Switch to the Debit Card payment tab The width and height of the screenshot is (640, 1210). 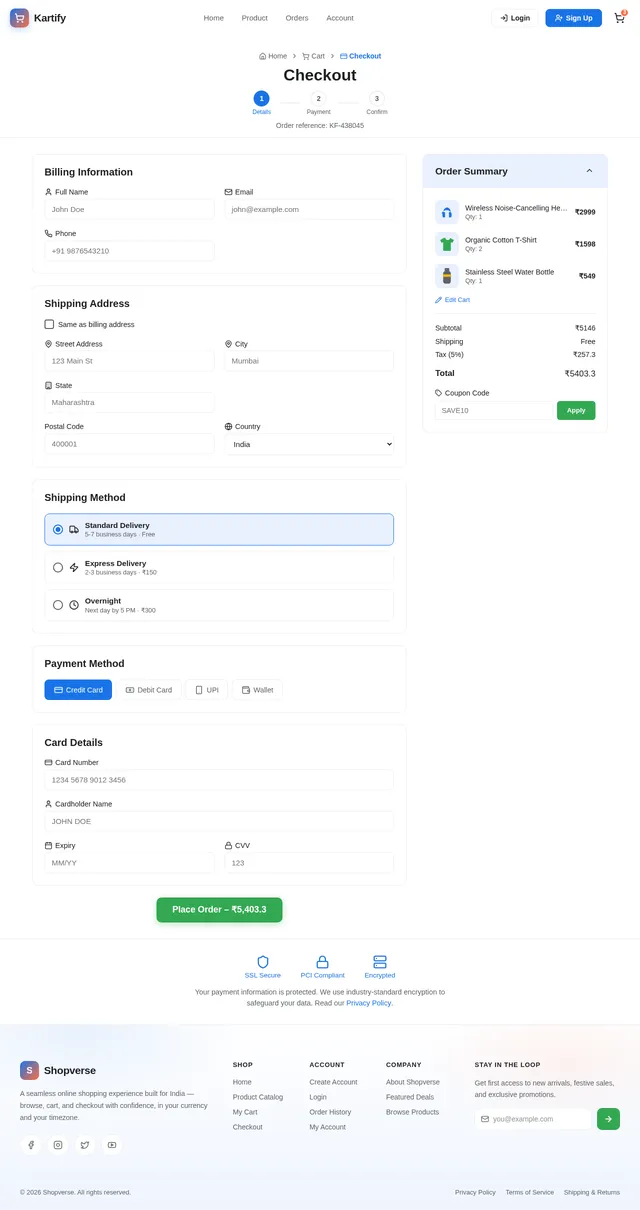[x=149, y=690]
